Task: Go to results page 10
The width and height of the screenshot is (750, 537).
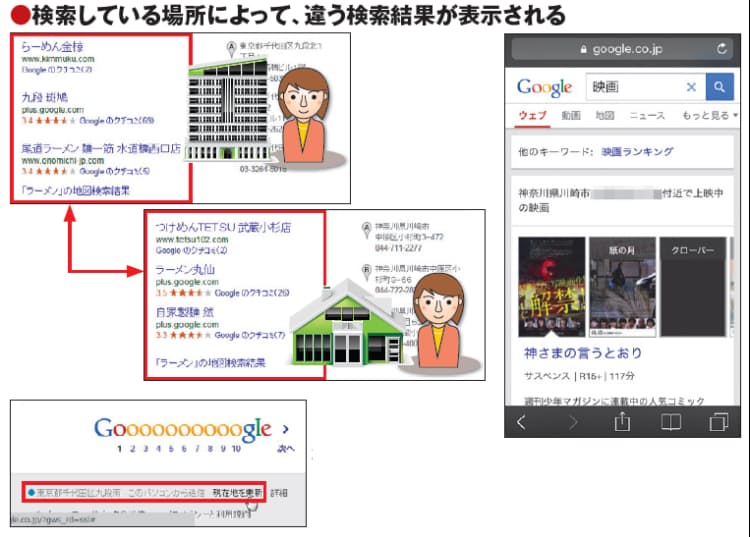Action: coord(236,449)
